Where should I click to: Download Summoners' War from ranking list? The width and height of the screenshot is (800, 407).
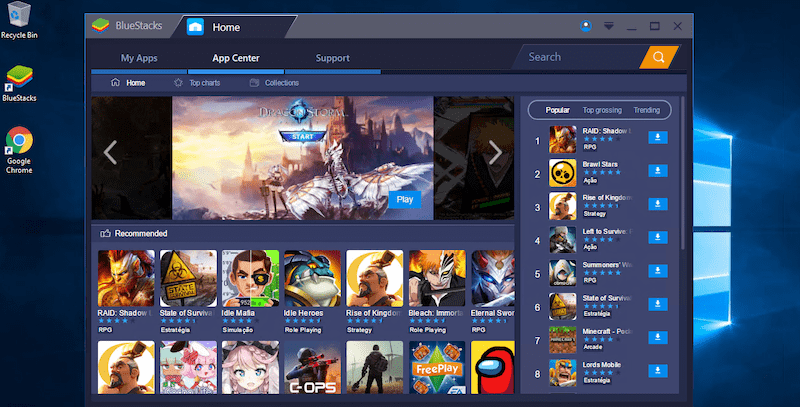coord(658,271)
